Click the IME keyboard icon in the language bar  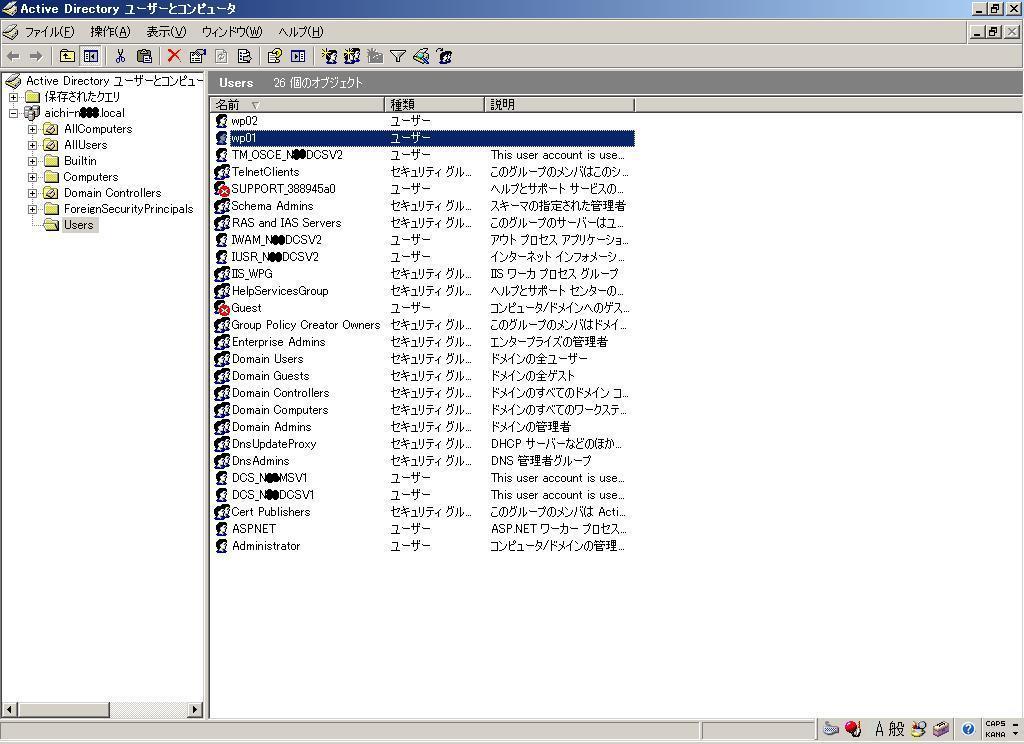click(x=831, y=728)
